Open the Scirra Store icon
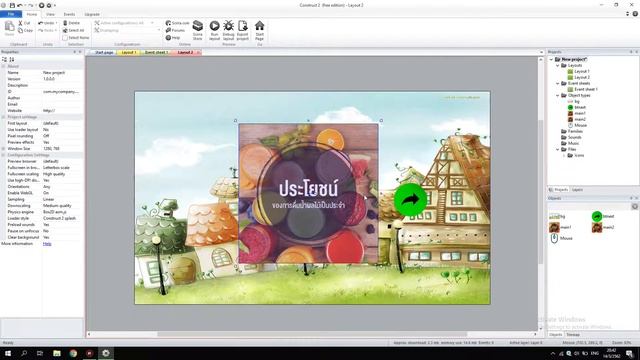Screen dimensions: 640x360 point(198,26)
